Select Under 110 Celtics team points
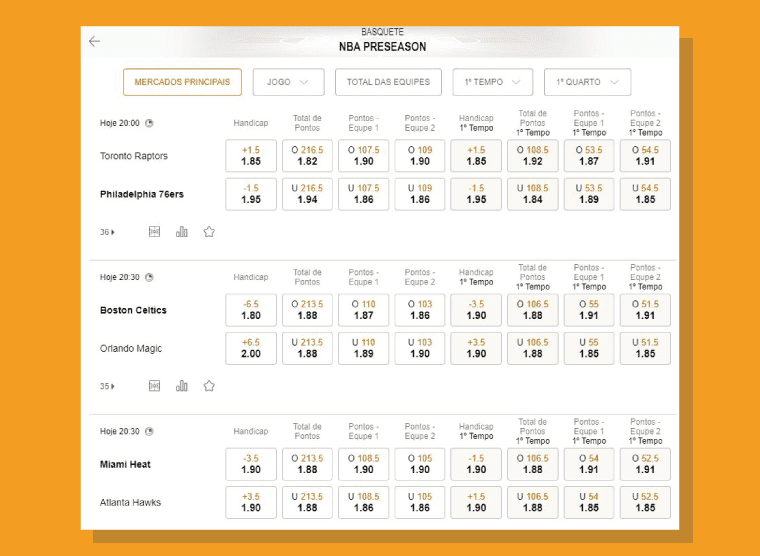 click(364, 348)
